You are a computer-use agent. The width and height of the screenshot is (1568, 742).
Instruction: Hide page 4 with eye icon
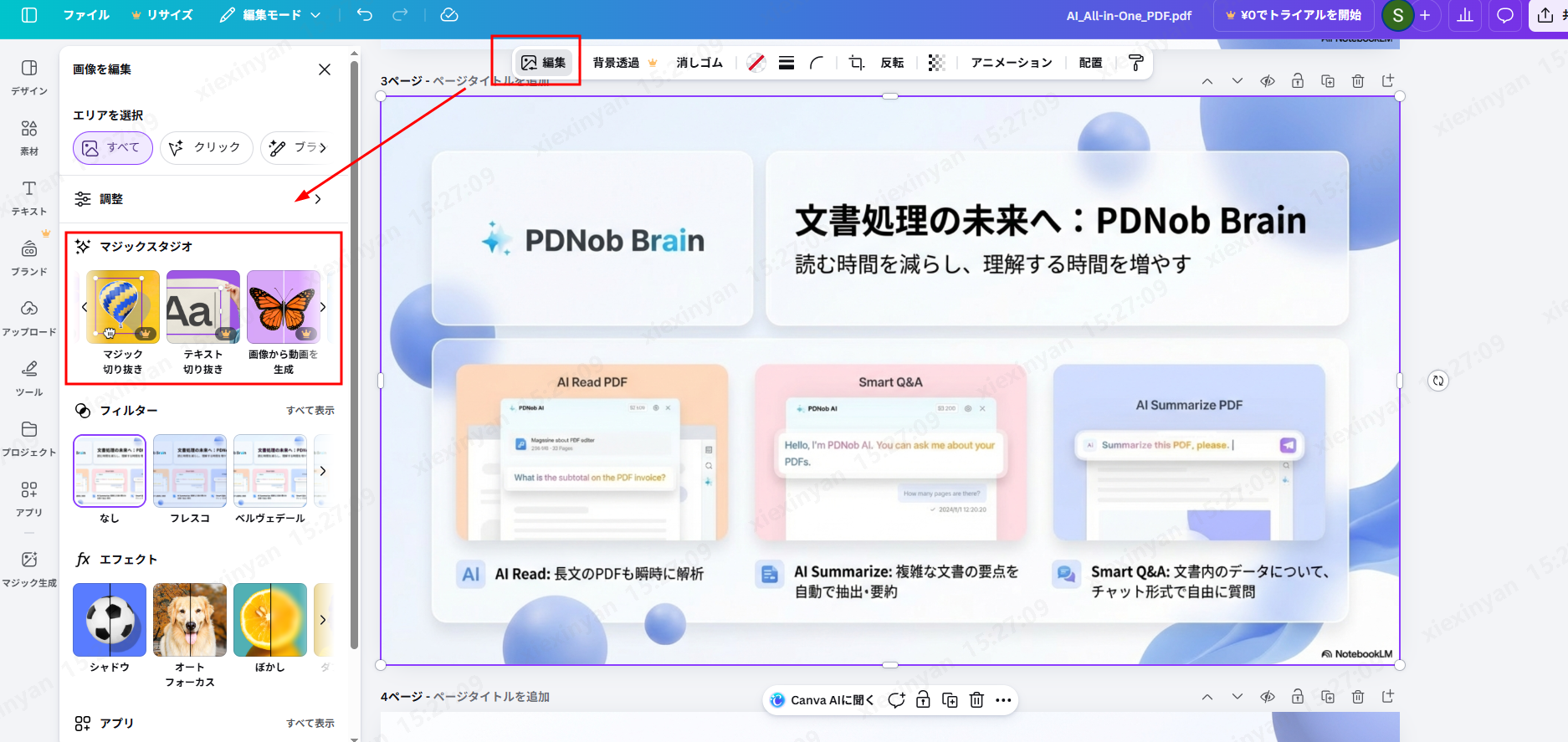pos(1268,697)
